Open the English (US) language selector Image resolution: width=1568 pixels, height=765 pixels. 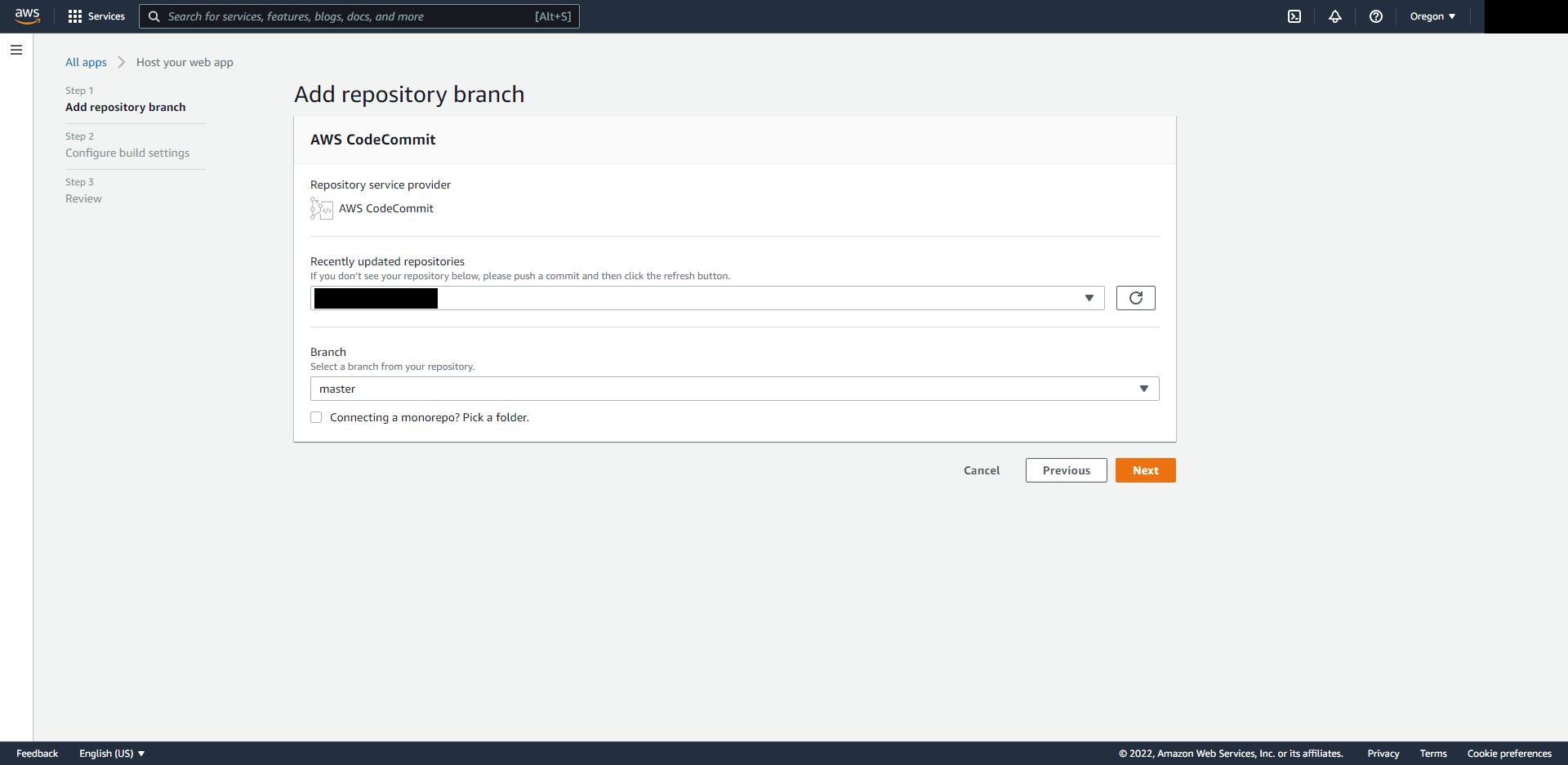coord(111,753)
